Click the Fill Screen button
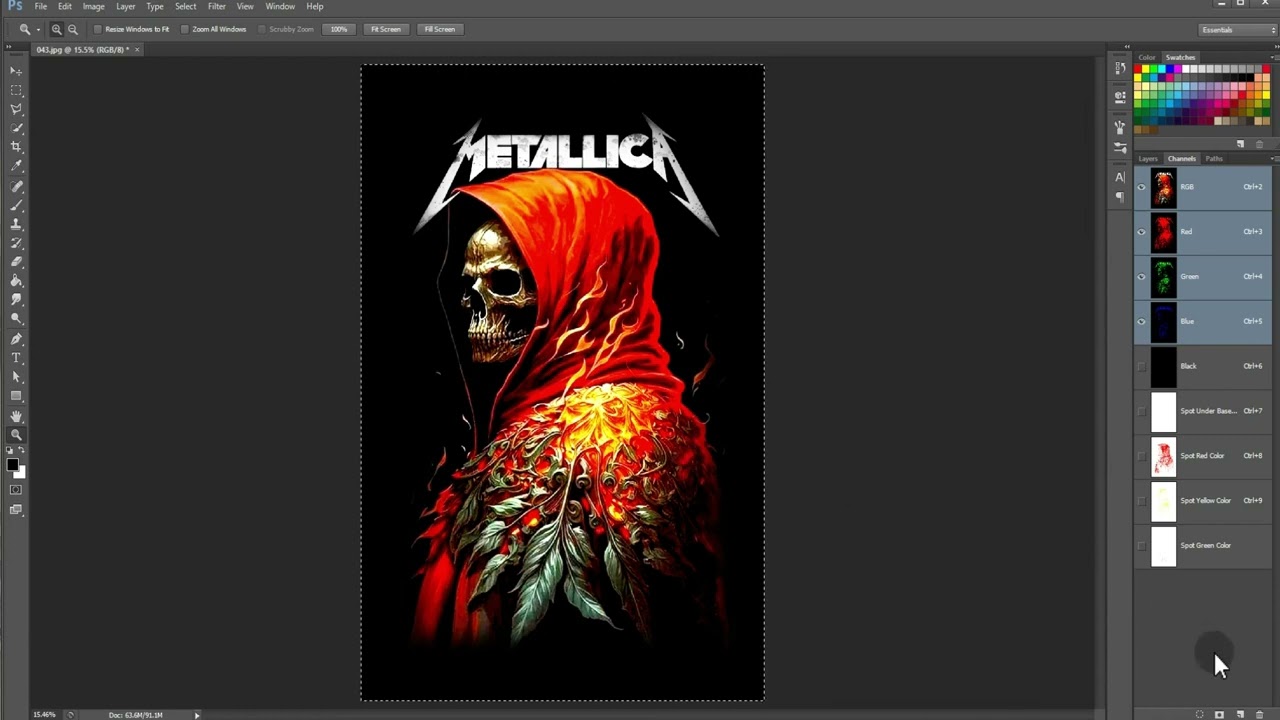The image size is (1280, 720). 439,29
